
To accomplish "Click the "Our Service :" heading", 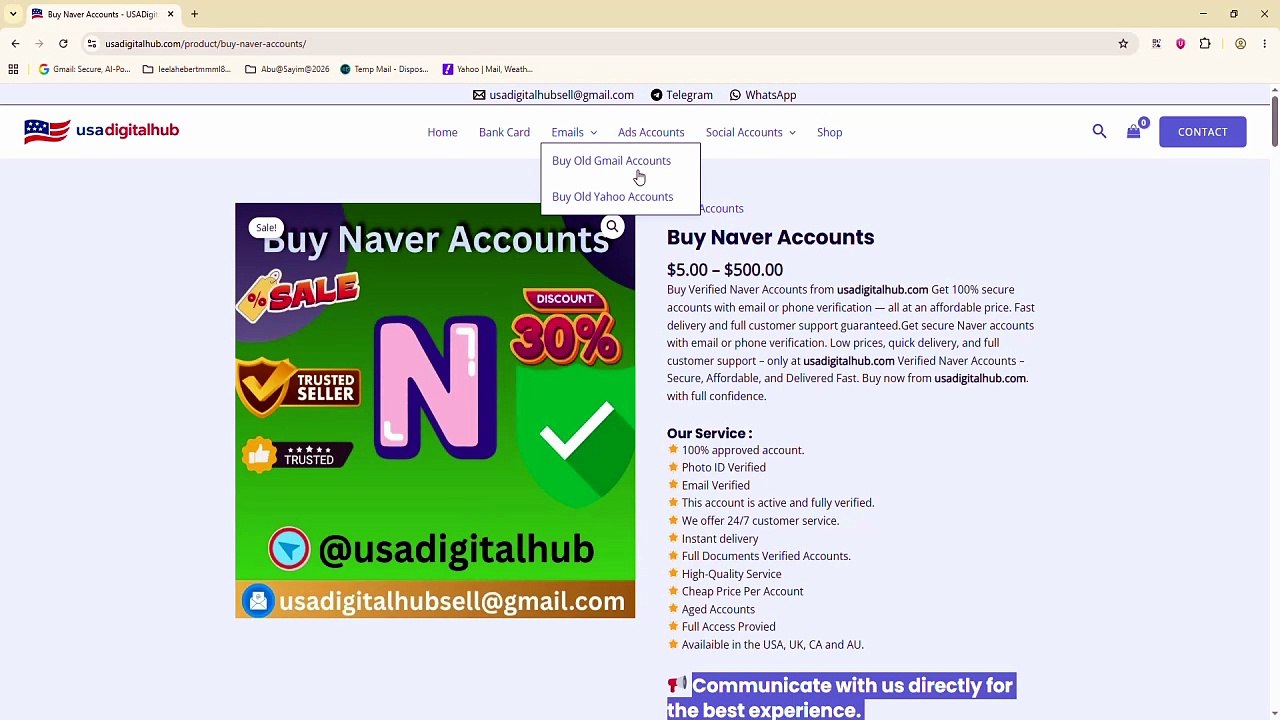I will tap(709, 433).
